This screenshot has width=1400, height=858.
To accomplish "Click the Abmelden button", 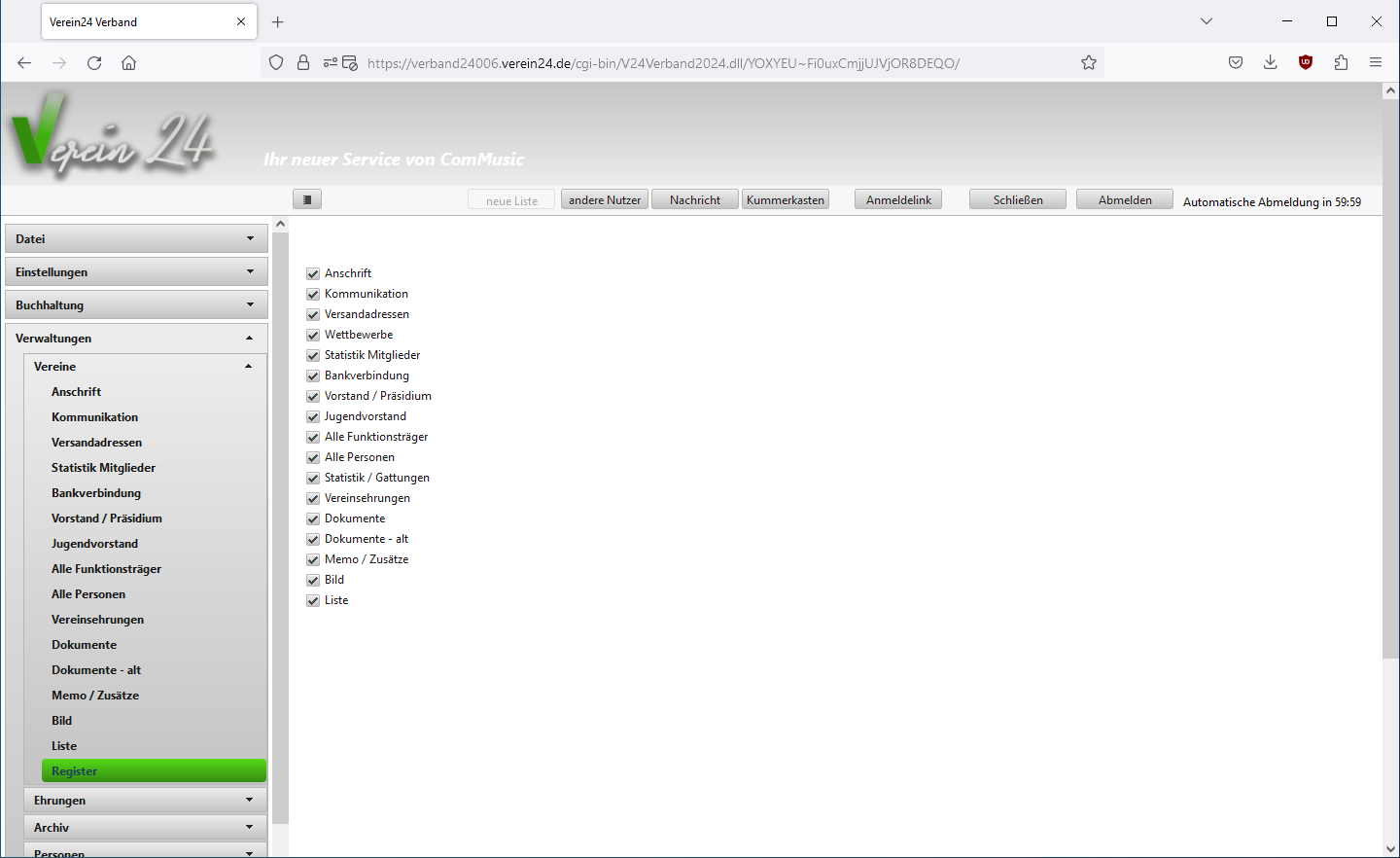I will pyautogui.click(x=1125, y=199).
